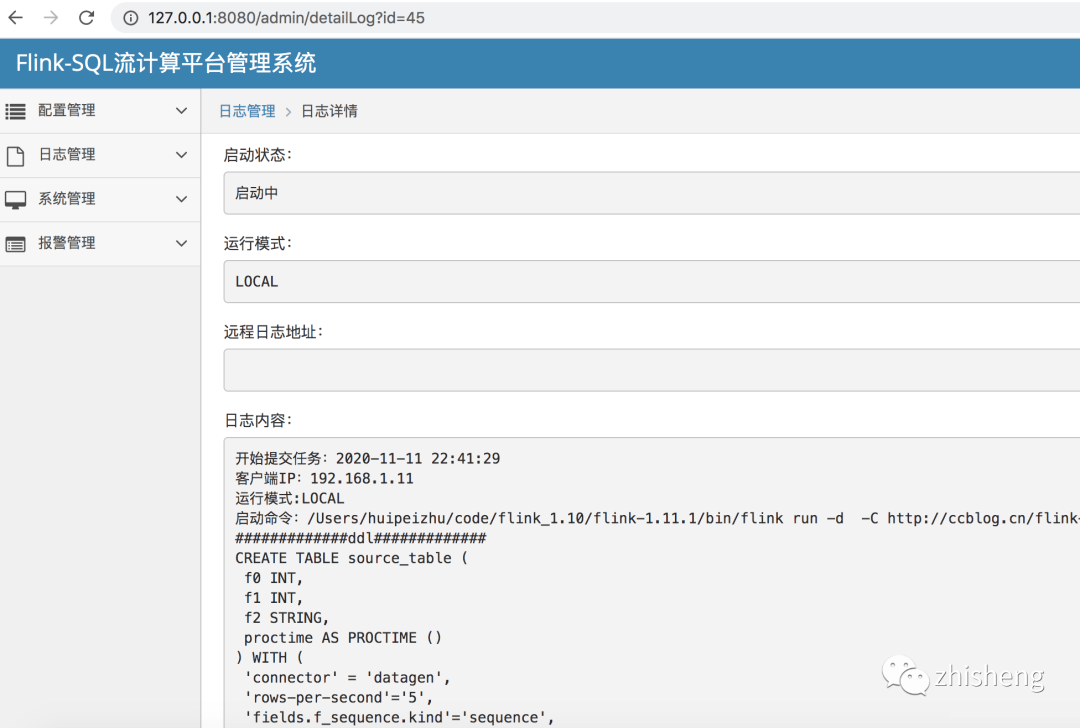Click the log line 客户端IP: 192.168.1.11

click(x=324, y=479)
